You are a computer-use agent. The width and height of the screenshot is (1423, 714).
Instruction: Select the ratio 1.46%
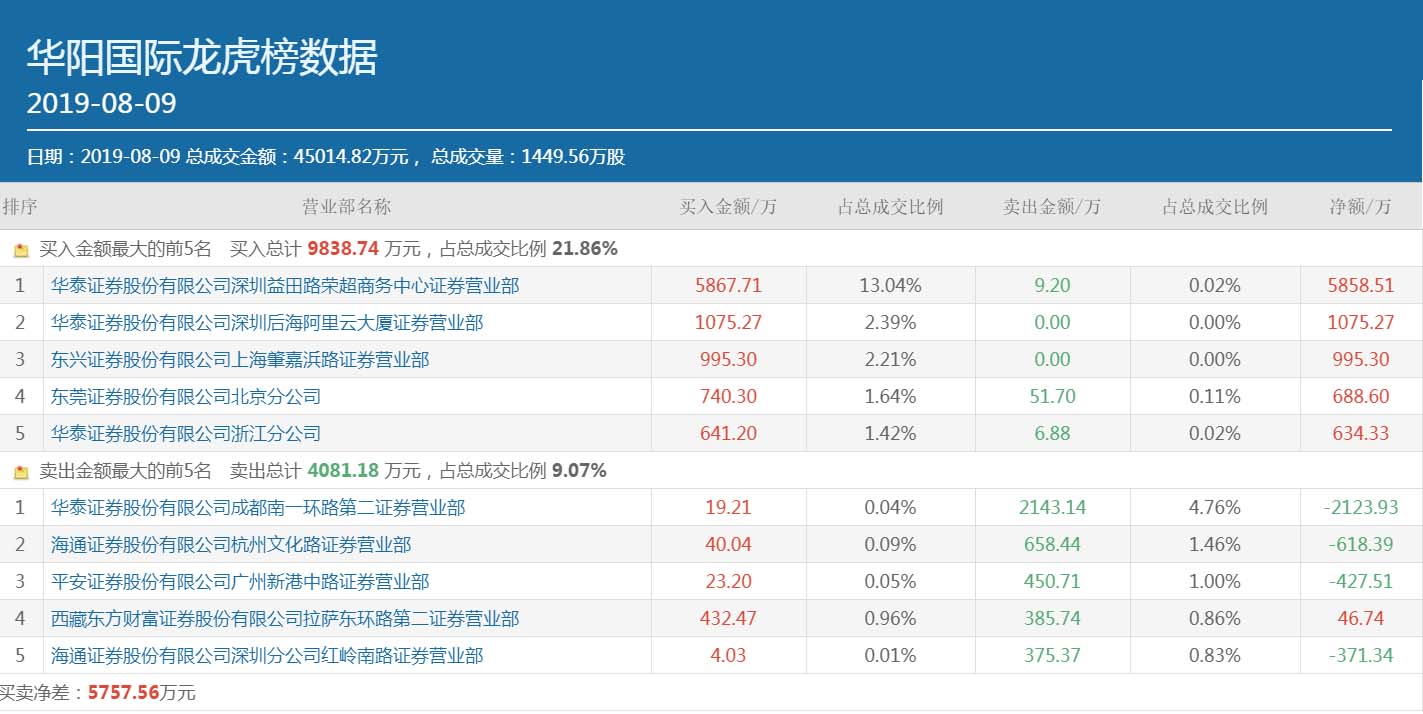[x=1214, y=545]
